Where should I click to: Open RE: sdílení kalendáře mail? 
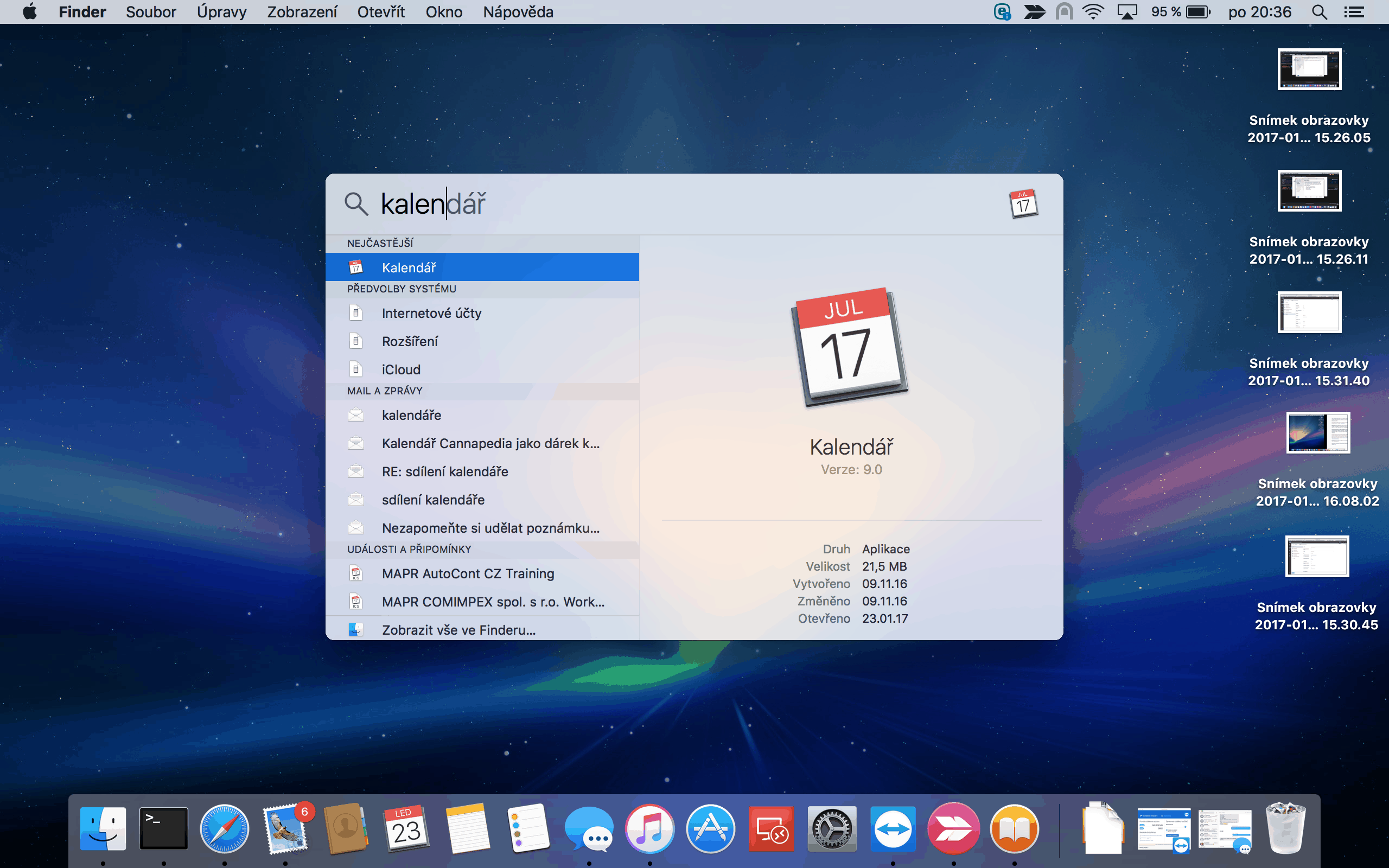tap(482, 471)
